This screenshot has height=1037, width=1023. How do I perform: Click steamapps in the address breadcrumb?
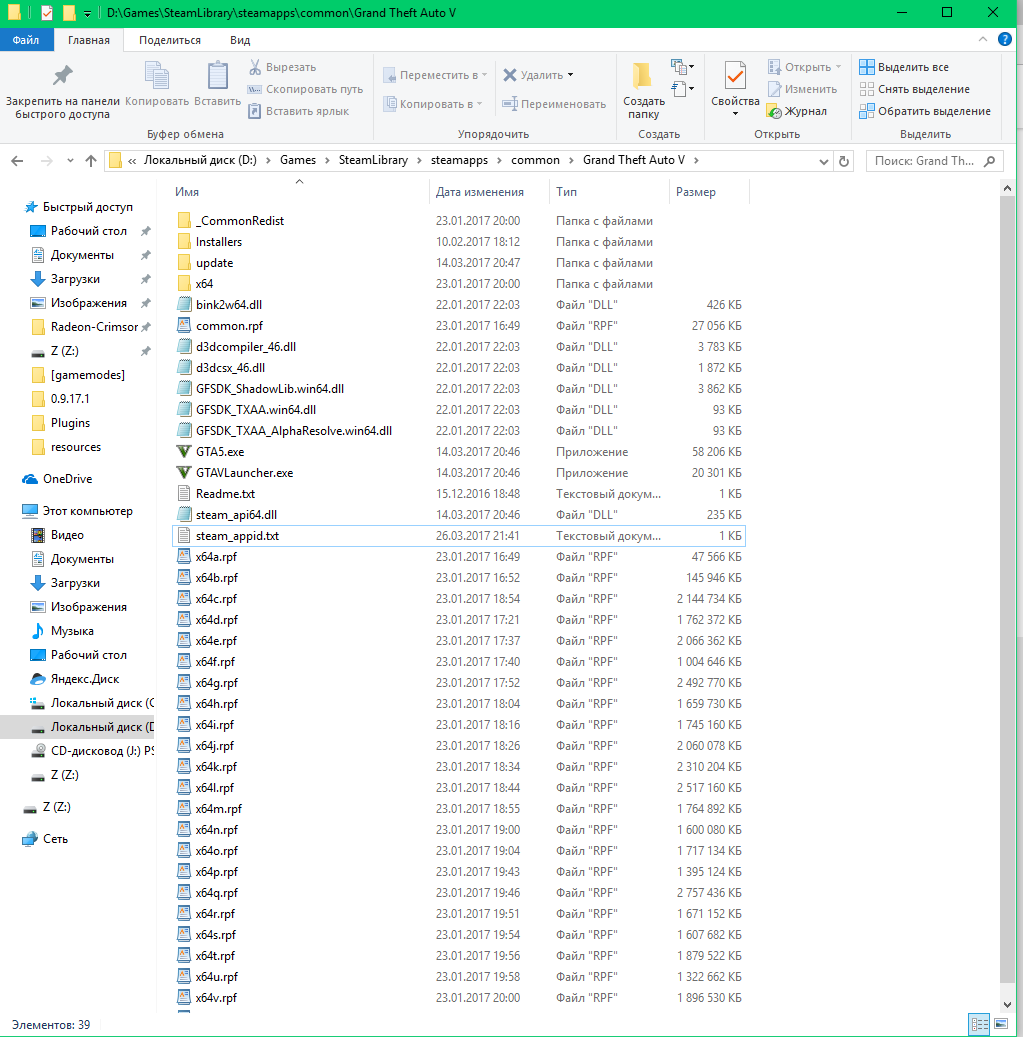tap(460, 160)
